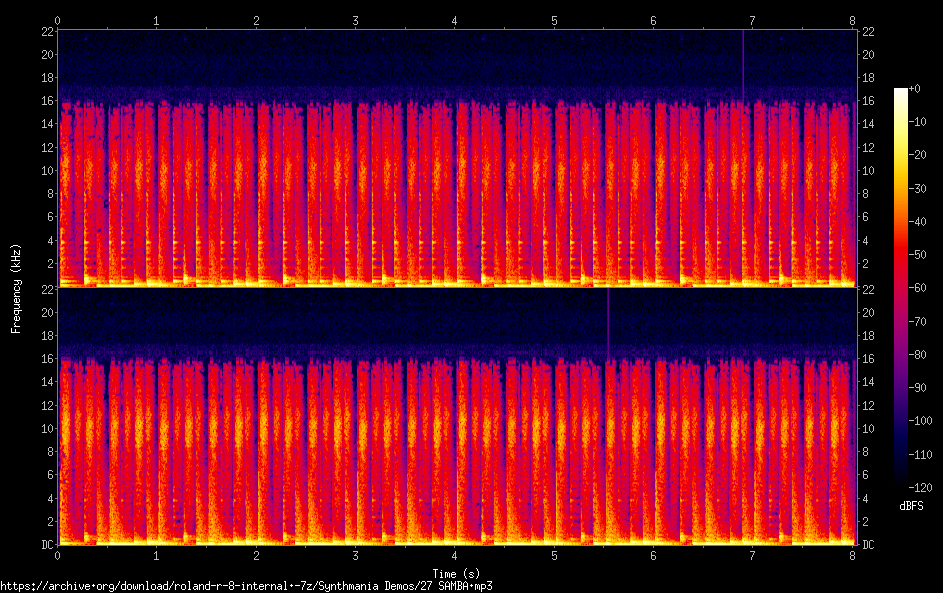Click the "Frequency (kHz)" vertical axis label
The width and height of the screenshot is (943, 593).
pos(16,289)
